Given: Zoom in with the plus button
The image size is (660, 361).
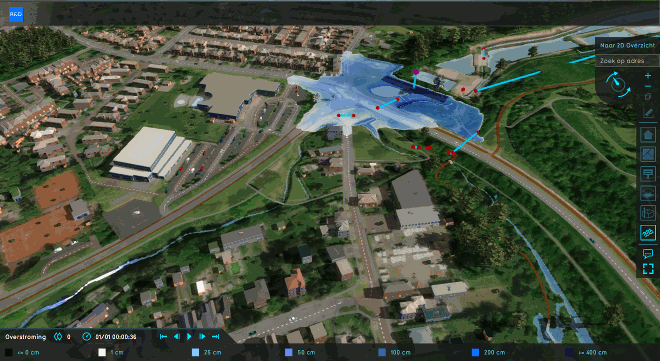Looking at the screenshot, I should tap(648, 76).
